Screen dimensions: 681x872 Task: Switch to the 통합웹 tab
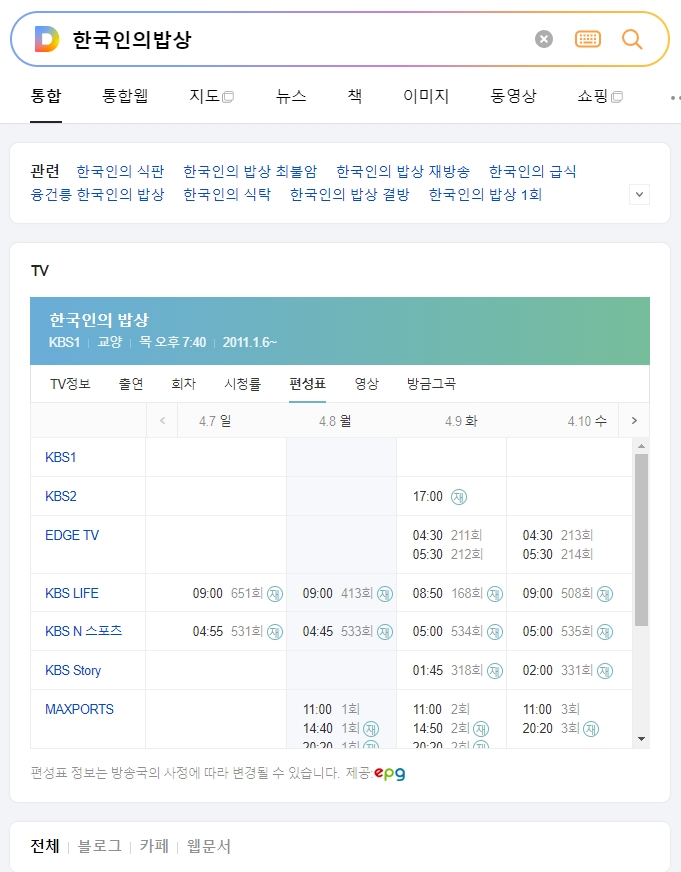tap(125, 96)
